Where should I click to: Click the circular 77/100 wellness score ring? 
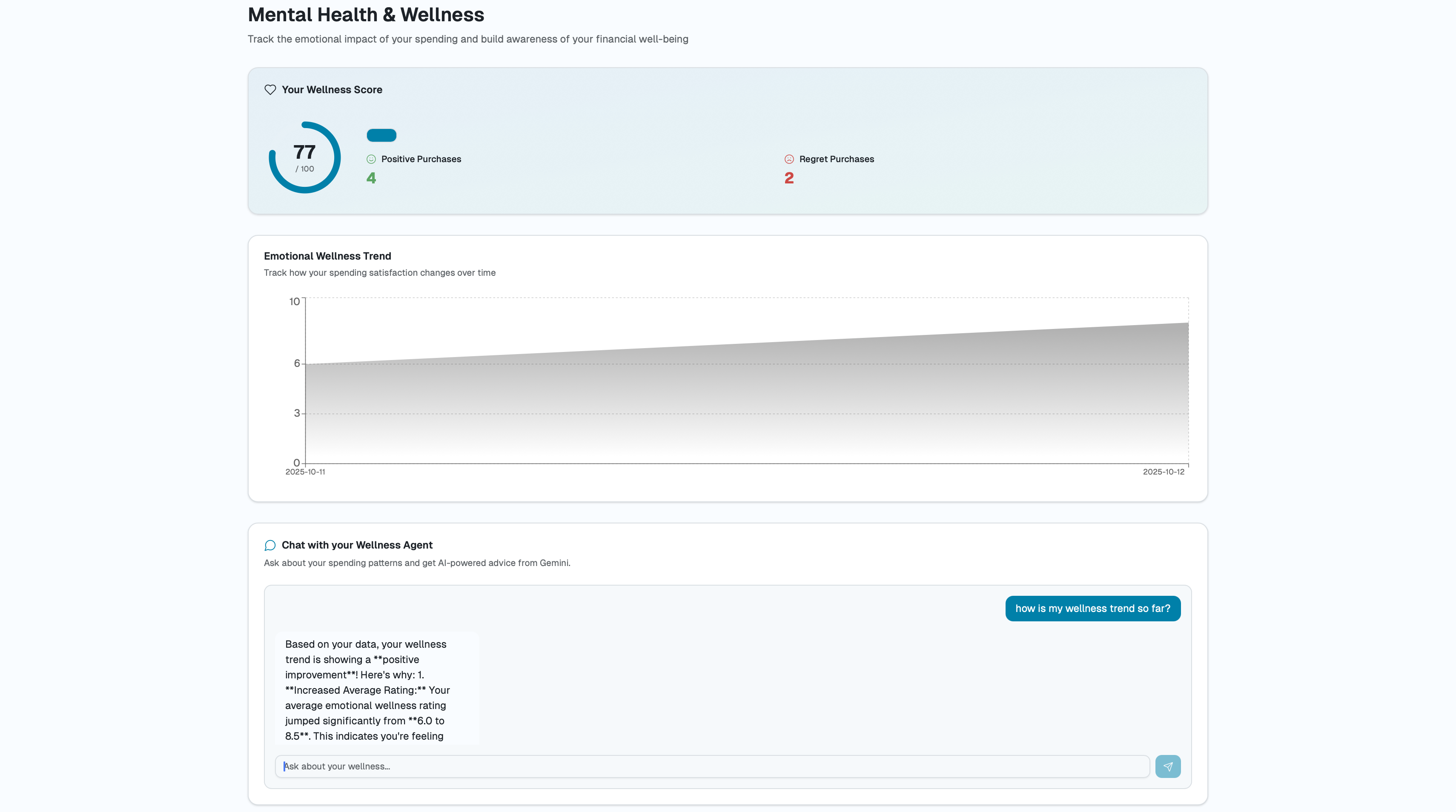tap(305, 157)
